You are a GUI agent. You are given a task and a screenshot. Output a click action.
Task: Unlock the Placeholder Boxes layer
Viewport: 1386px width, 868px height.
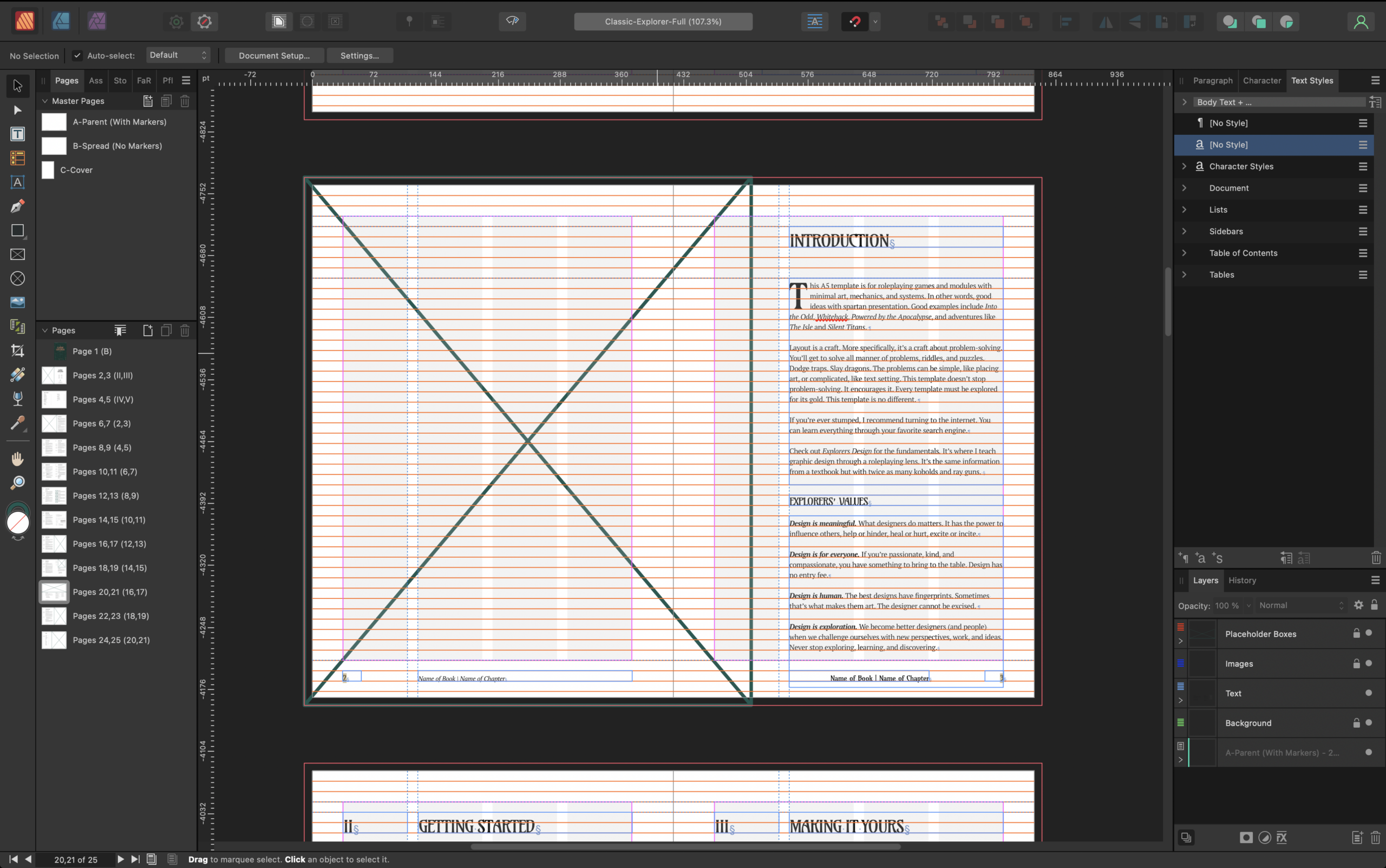click(1356, 633)
